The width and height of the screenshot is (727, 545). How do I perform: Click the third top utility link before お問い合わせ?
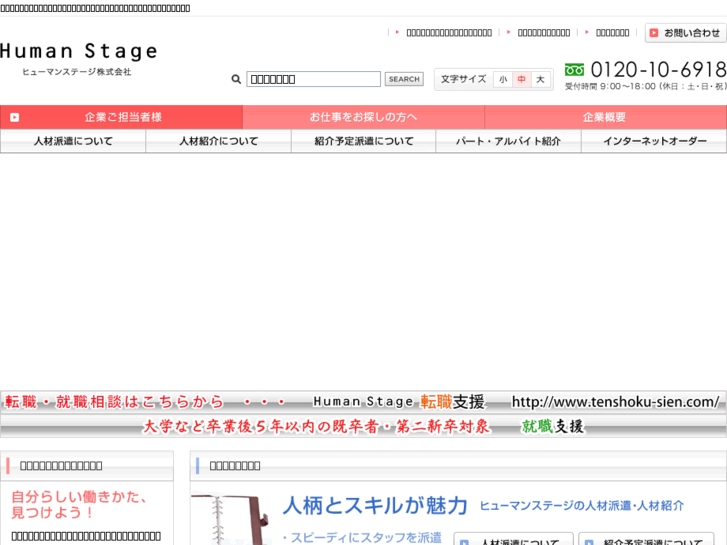pyautogui.click(x=612, y=33)
